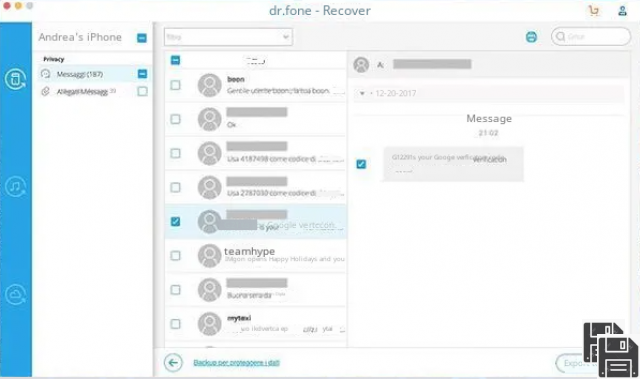Check the mytaxi conversation checkbox

(175, 324)
